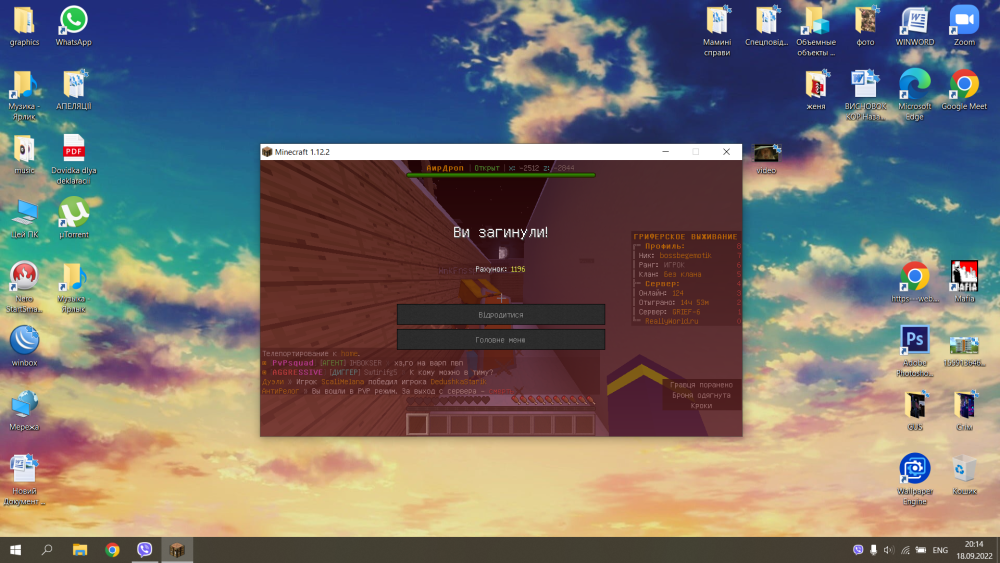Open Спецповід folder shortcut

(766, 26)
